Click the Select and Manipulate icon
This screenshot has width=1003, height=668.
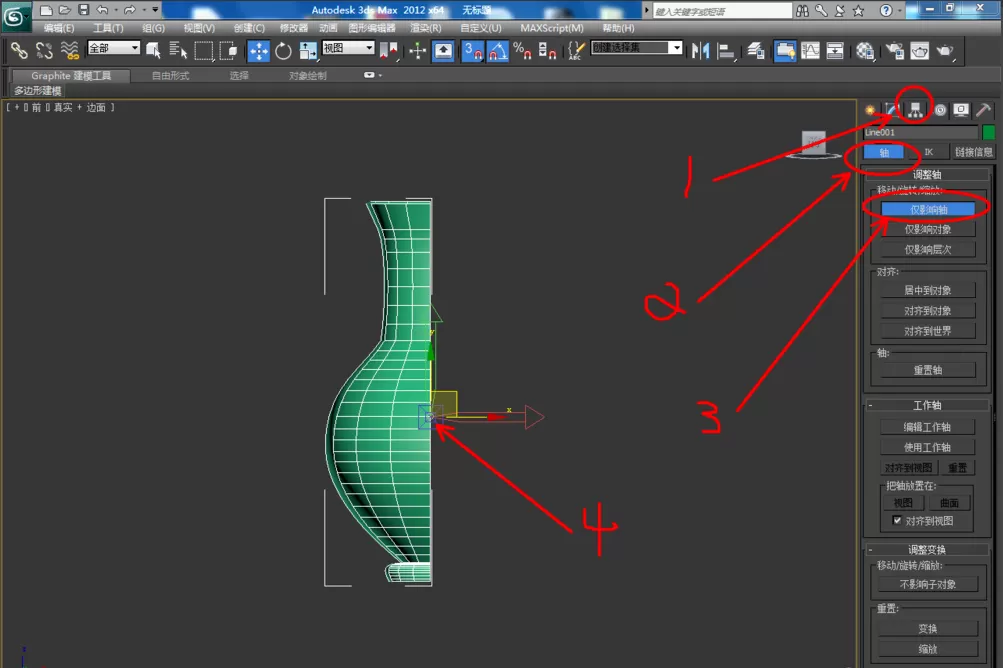click(418, 51)
